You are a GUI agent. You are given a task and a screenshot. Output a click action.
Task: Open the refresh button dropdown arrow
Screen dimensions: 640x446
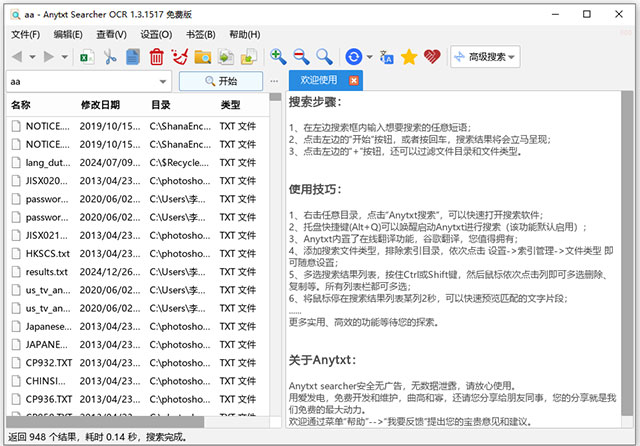point(369,57)
